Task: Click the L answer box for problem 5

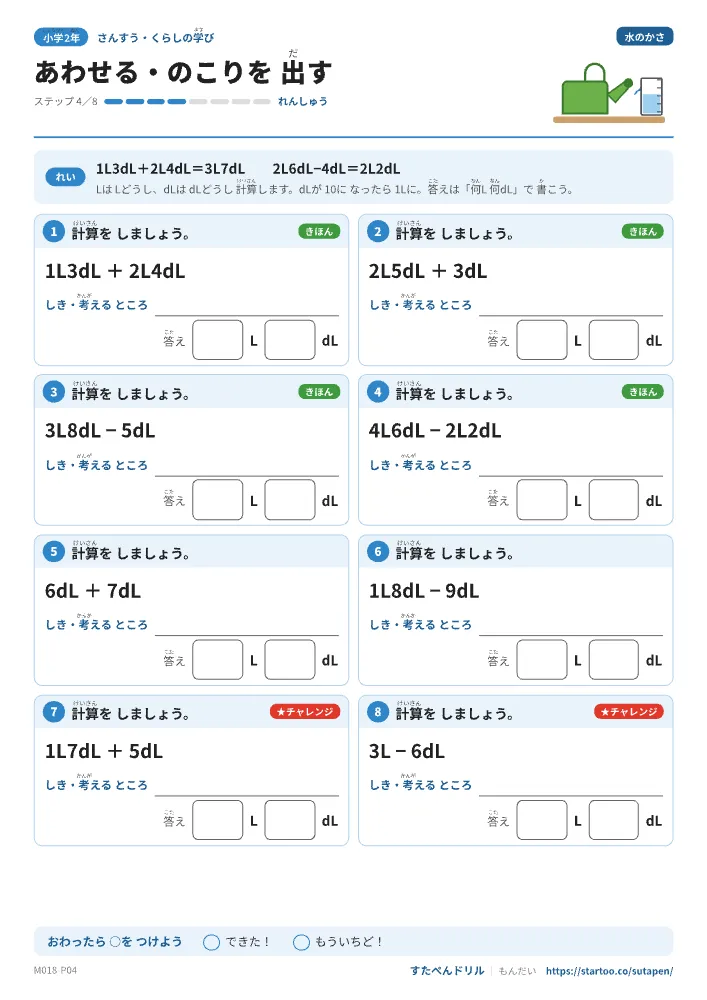Action: (x=217, y=659)
